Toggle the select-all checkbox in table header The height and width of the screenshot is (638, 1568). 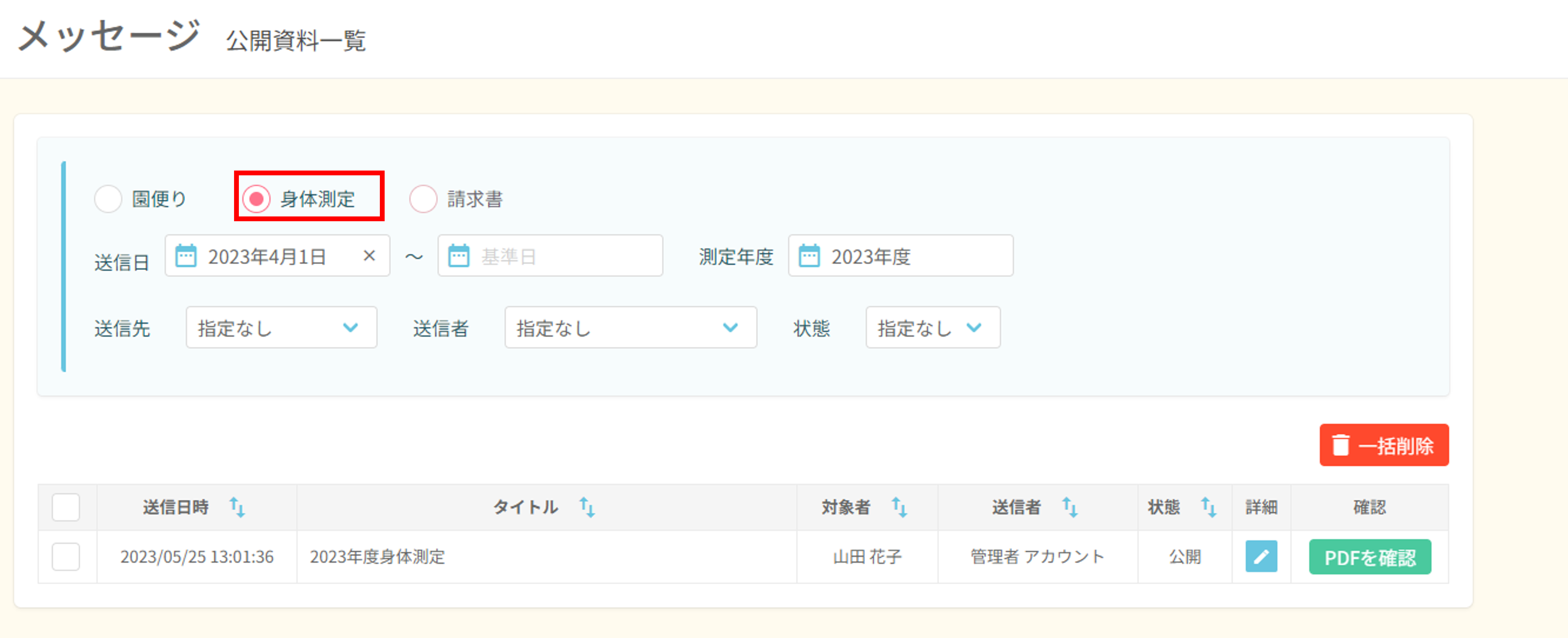coord(66,508)
